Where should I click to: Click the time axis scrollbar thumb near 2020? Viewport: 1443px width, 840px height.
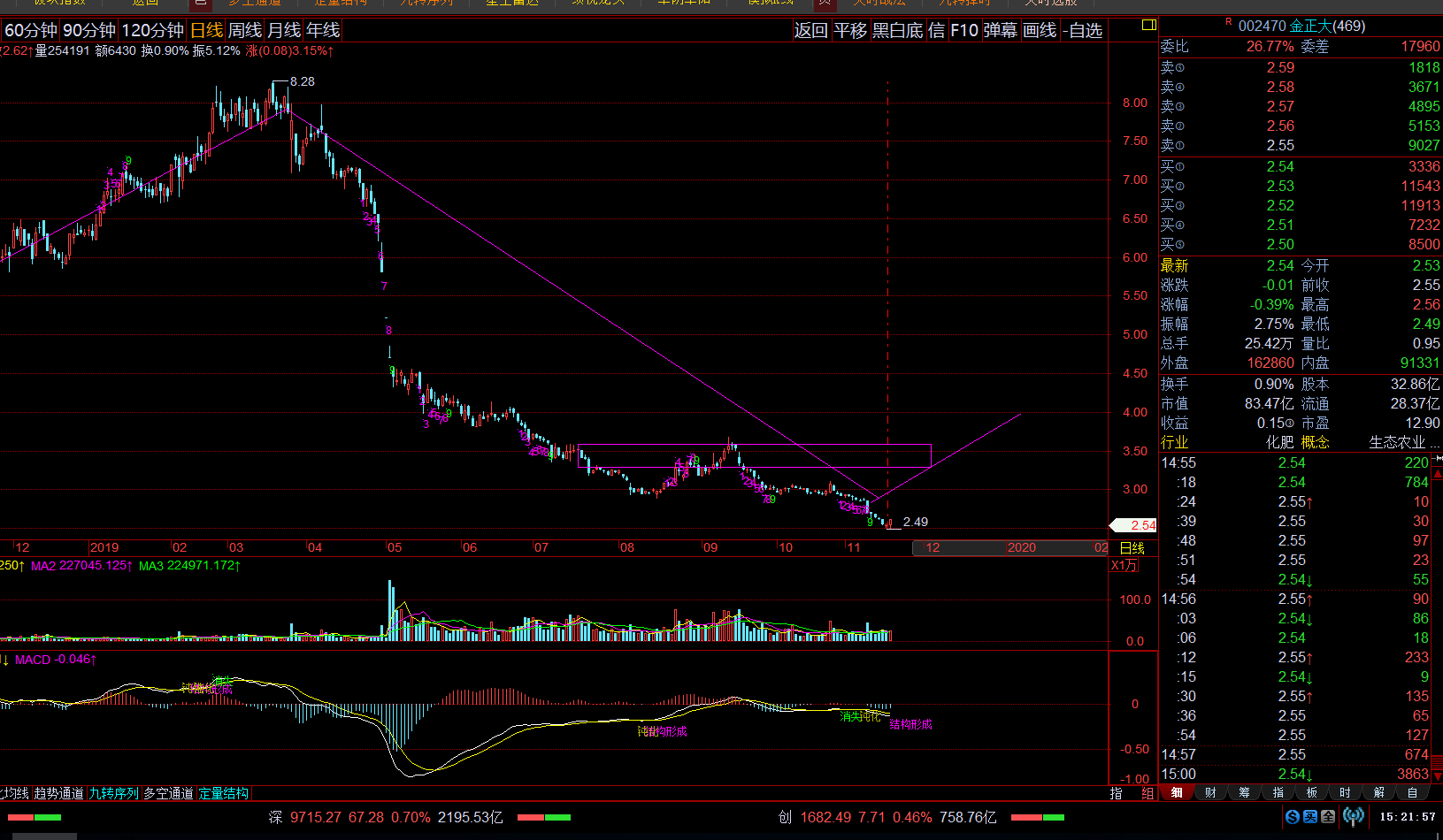1010,547
